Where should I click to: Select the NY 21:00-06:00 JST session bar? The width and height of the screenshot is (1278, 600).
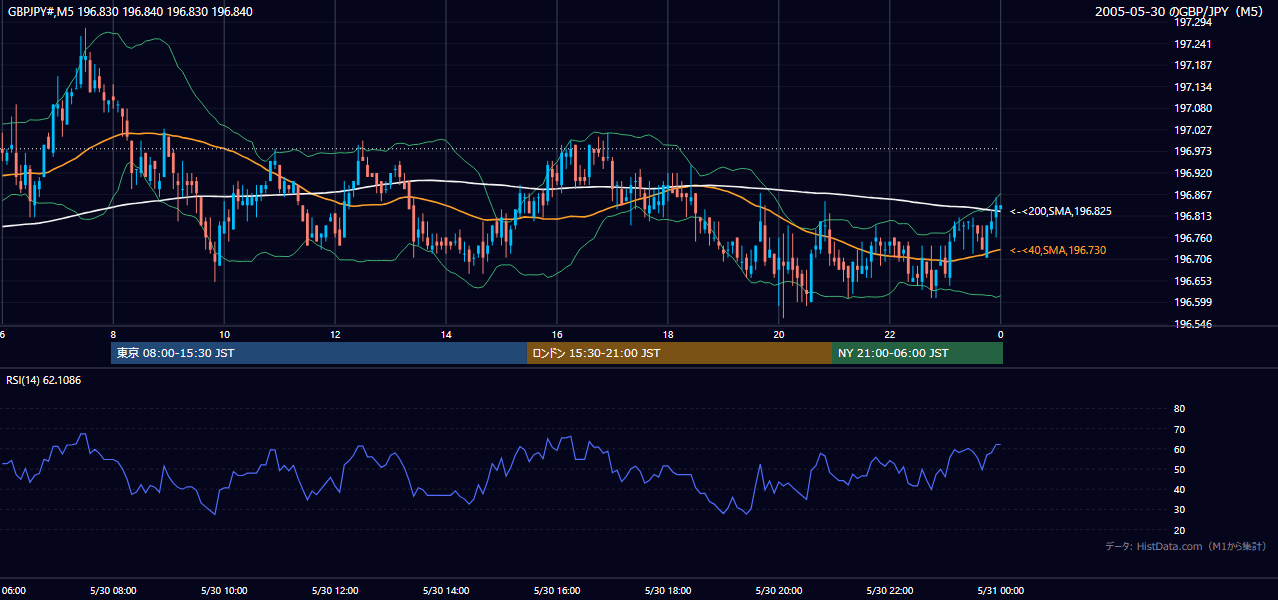pyautogui.click(x=917, y=353)
